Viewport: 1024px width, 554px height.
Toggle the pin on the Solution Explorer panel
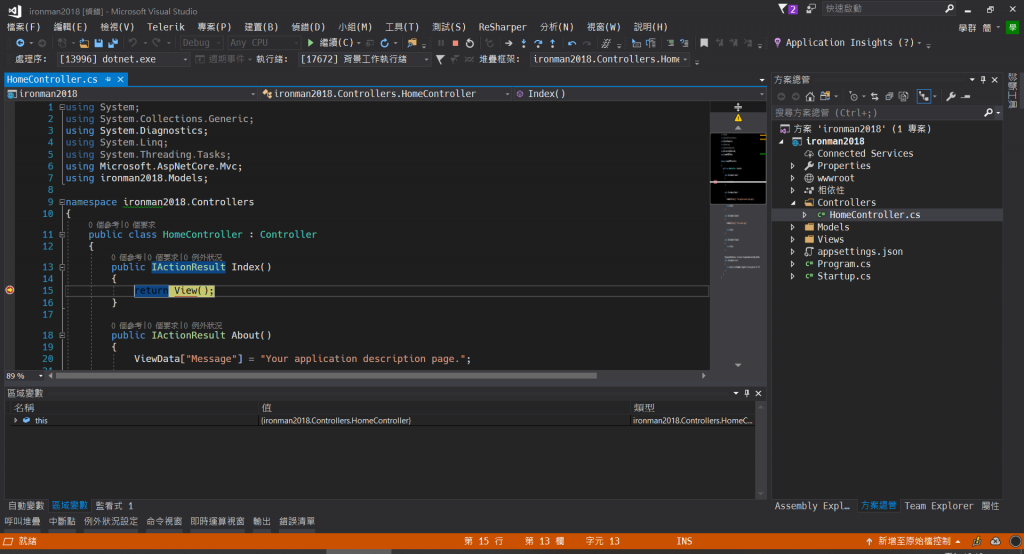pos(982,79)
